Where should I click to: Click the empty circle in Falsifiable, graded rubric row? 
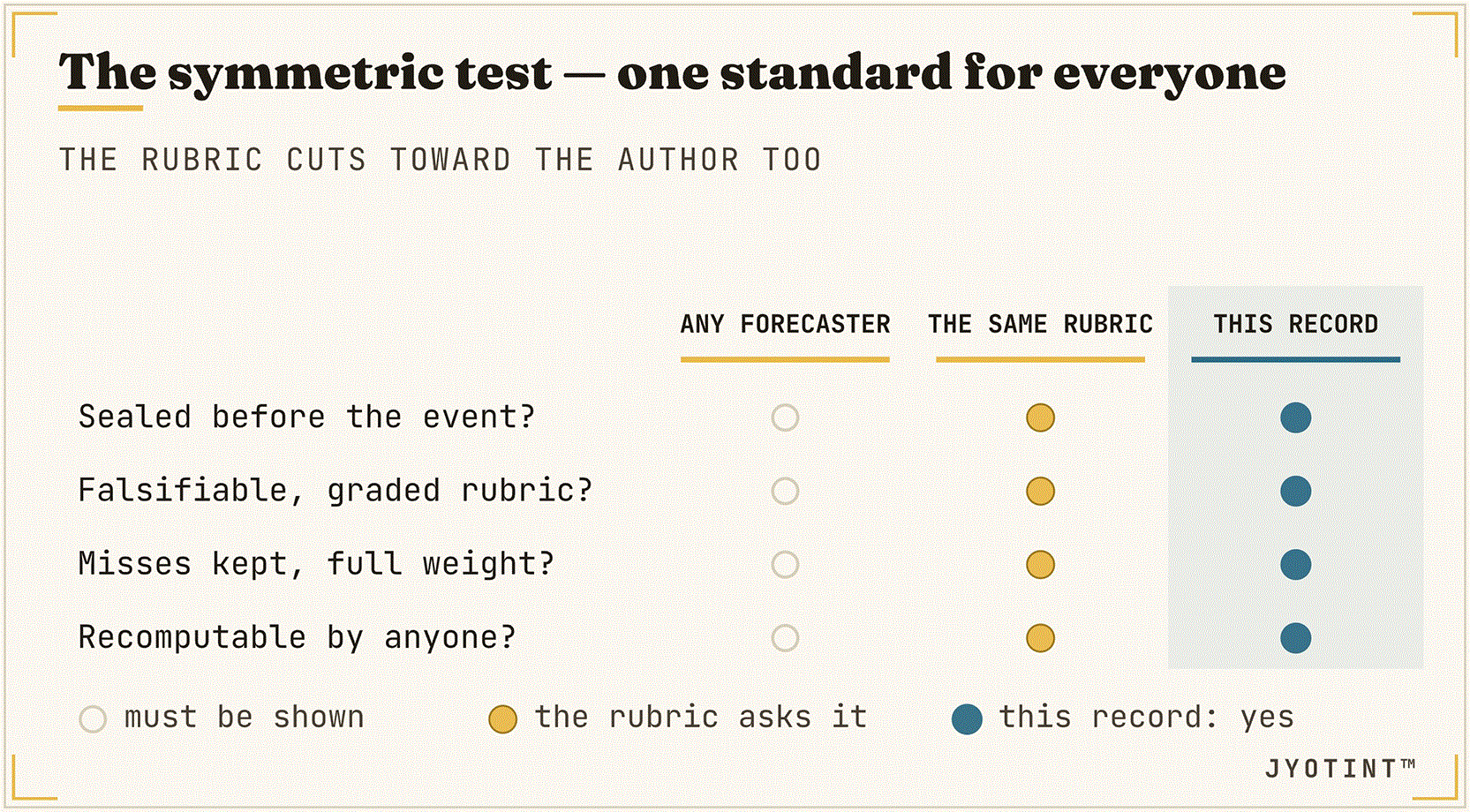pos(785,491)
